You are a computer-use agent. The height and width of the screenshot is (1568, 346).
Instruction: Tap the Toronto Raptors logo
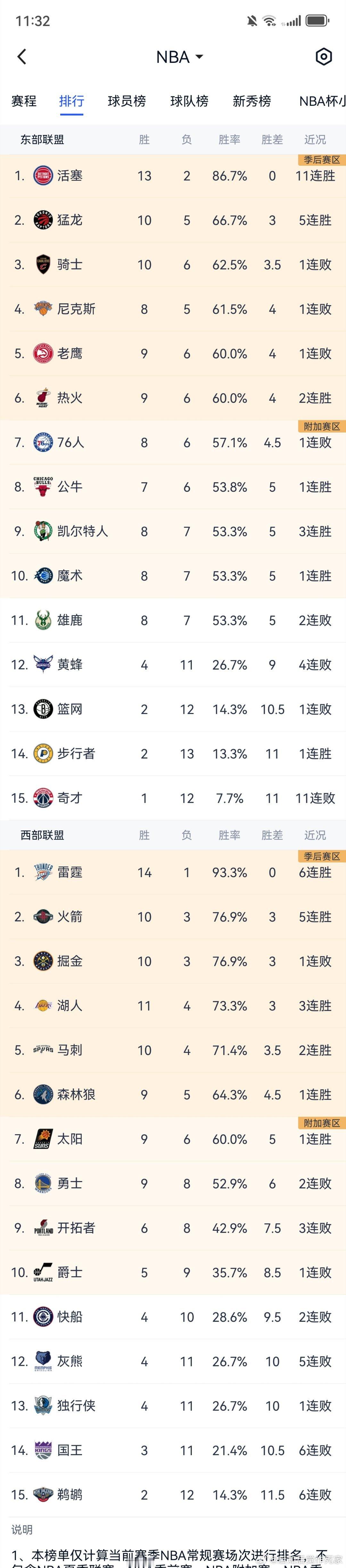tap(43, 220)
